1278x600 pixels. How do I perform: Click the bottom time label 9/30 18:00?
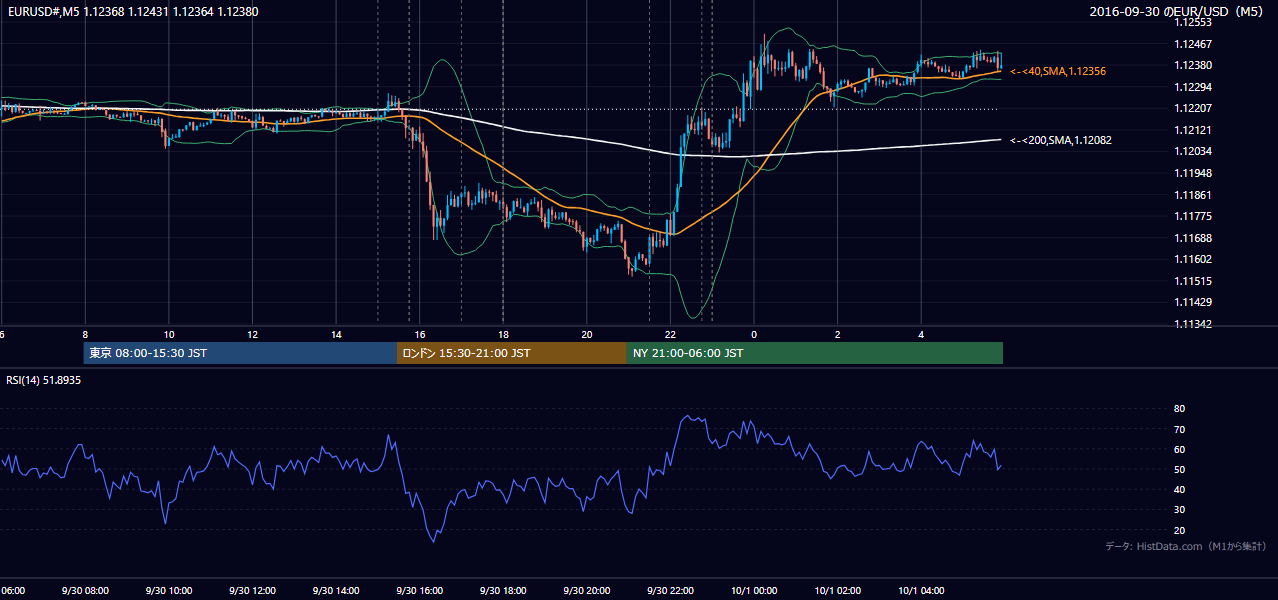tap(503, 591)
